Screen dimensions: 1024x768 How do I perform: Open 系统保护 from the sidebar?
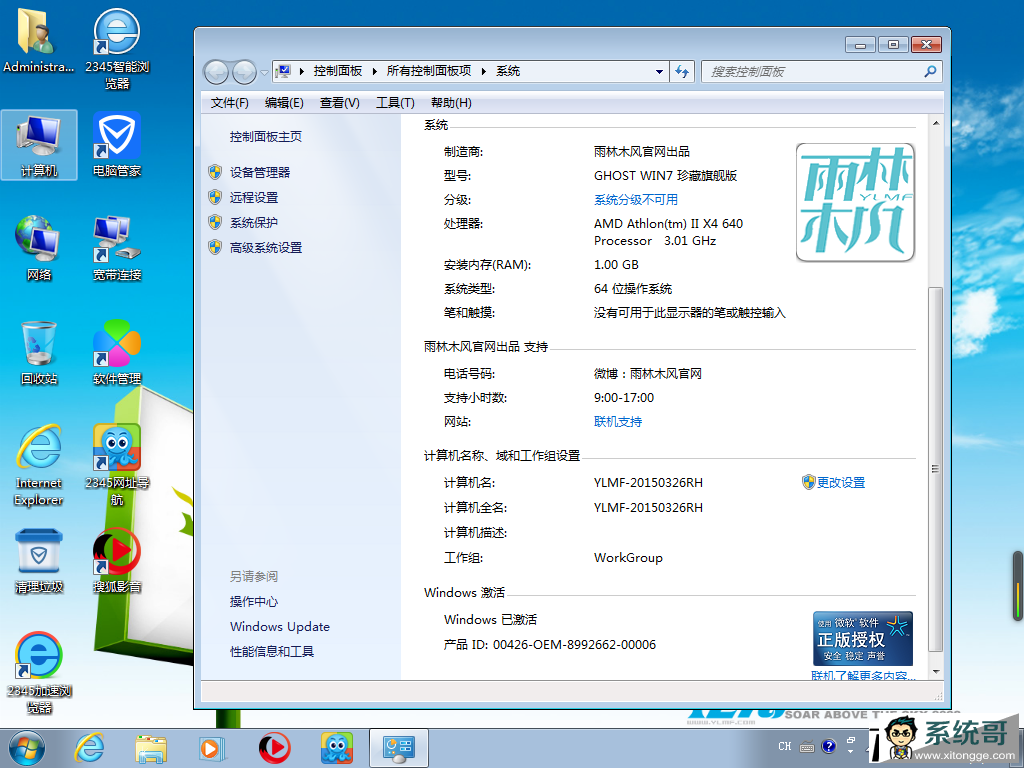(x=254, y=223)
